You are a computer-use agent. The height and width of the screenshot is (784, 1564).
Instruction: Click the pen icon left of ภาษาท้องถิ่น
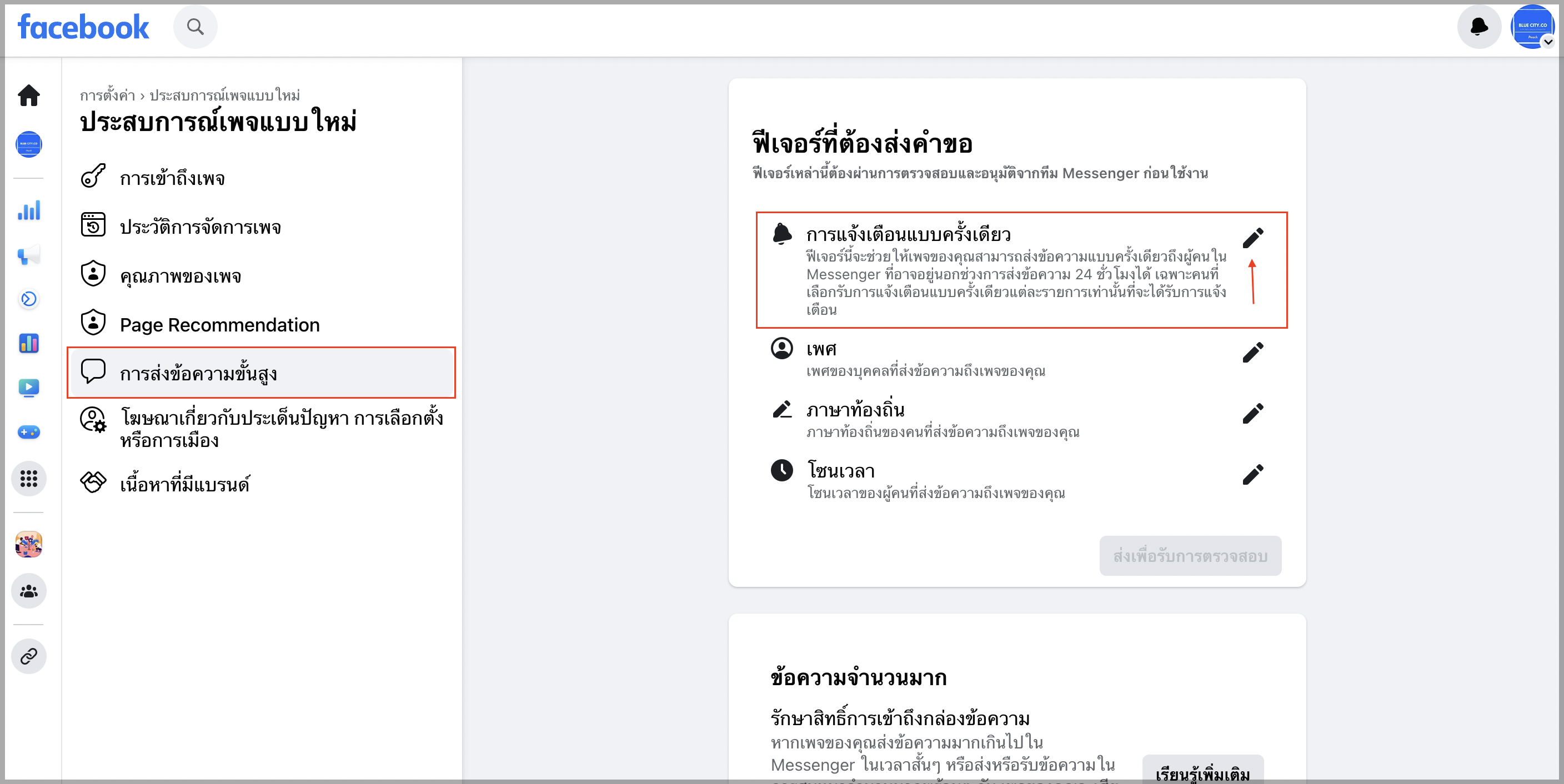click(782, 410)
